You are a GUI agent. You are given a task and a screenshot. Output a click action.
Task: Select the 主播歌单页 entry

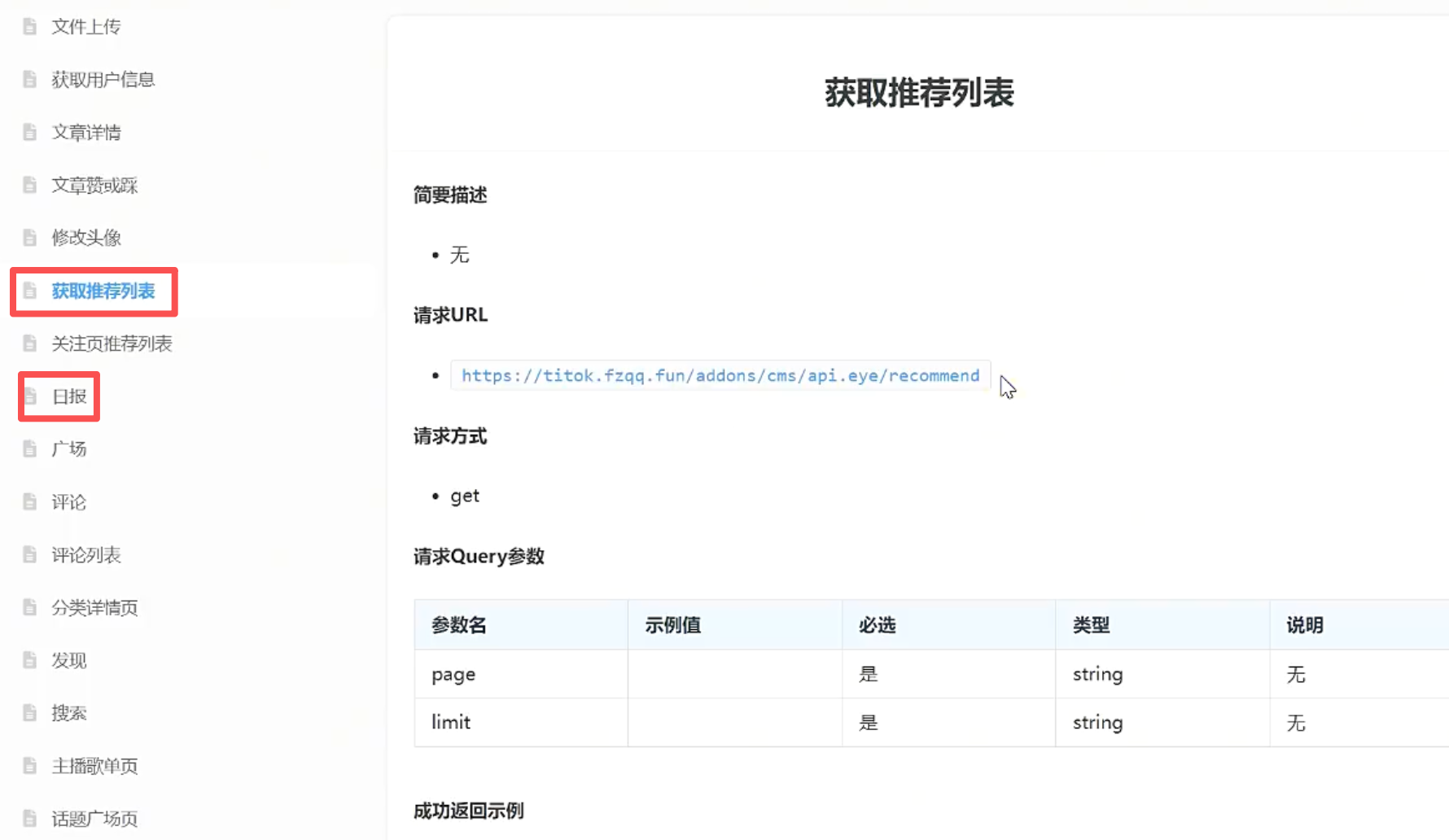(94, 765)
